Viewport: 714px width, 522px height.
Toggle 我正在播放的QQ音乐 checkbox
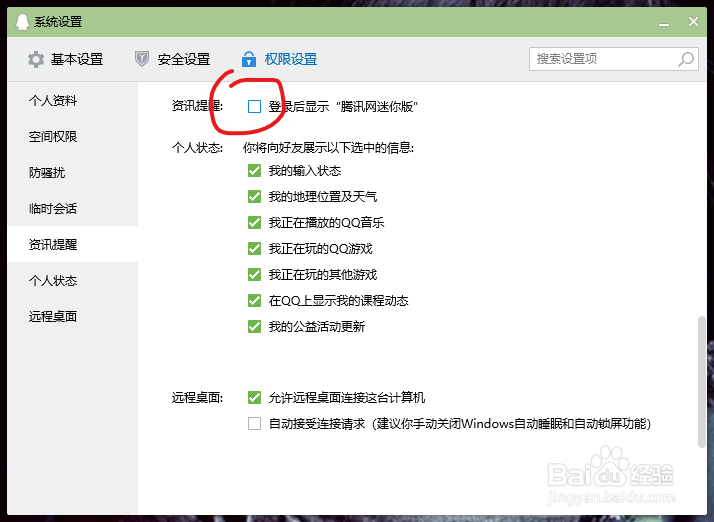pyautogui.click(x=254, y=223)
